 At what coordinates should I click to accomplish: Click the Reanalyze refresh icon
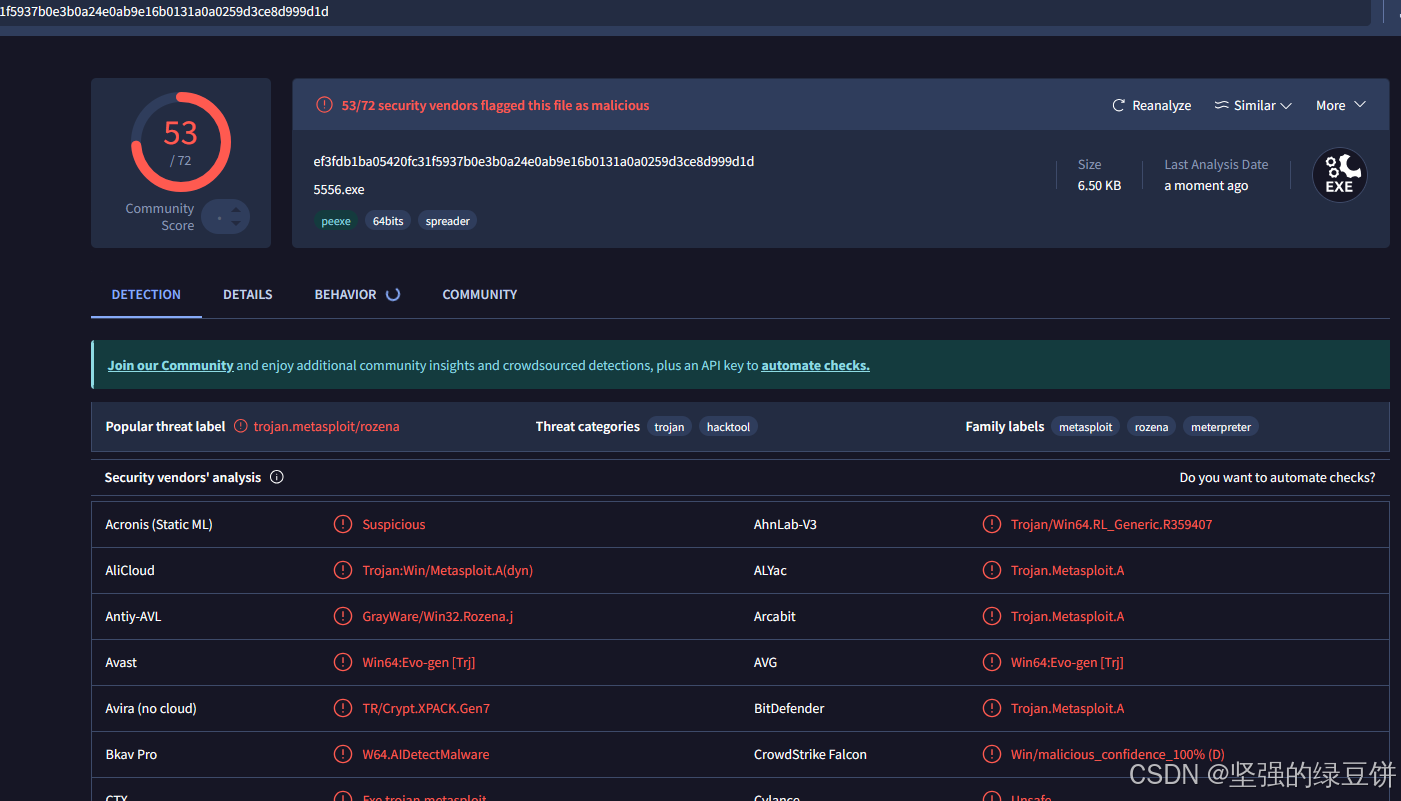1119,105
